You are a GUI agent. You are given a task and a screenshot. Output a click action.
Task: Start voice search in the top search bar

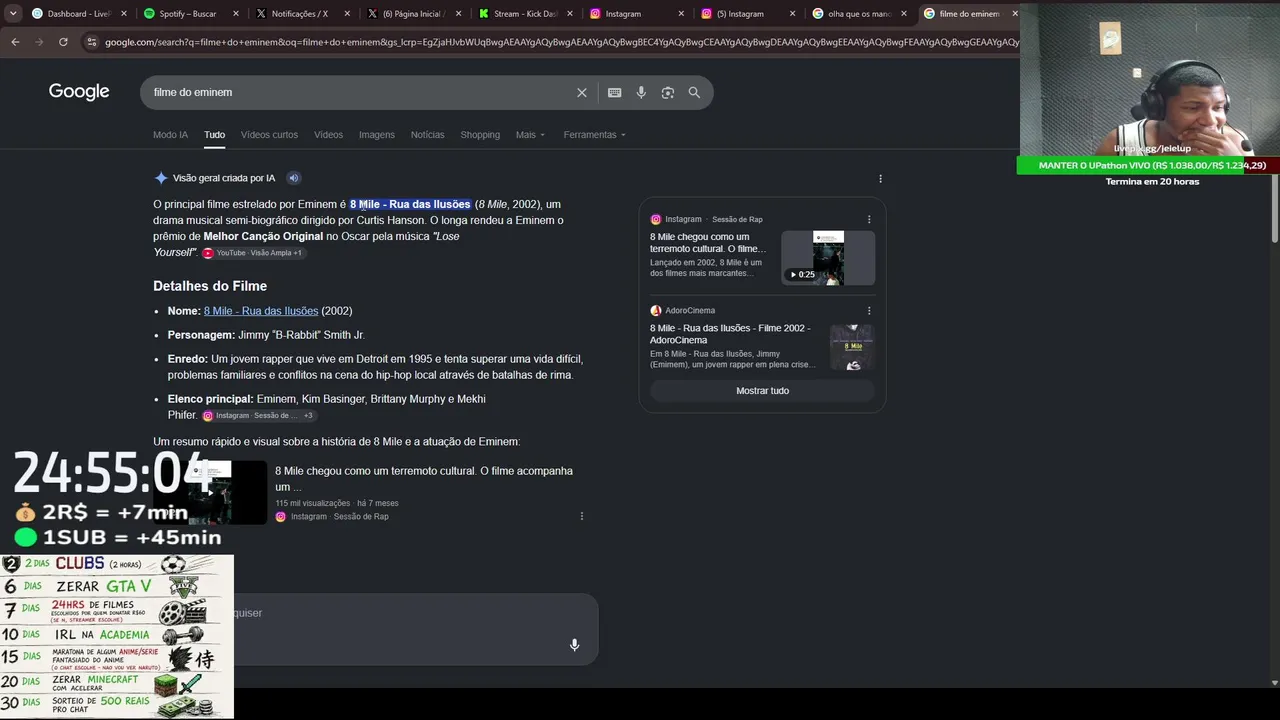641,93
